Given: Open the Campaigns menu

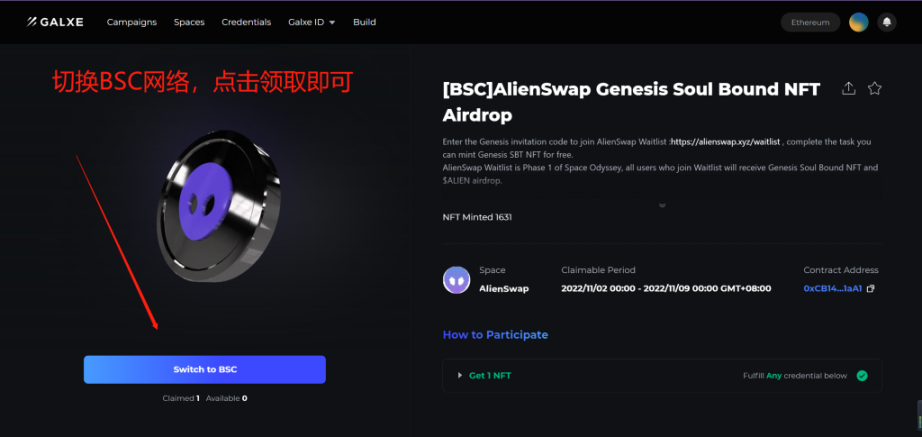Looking at the screenshot, I should (132, 22).
